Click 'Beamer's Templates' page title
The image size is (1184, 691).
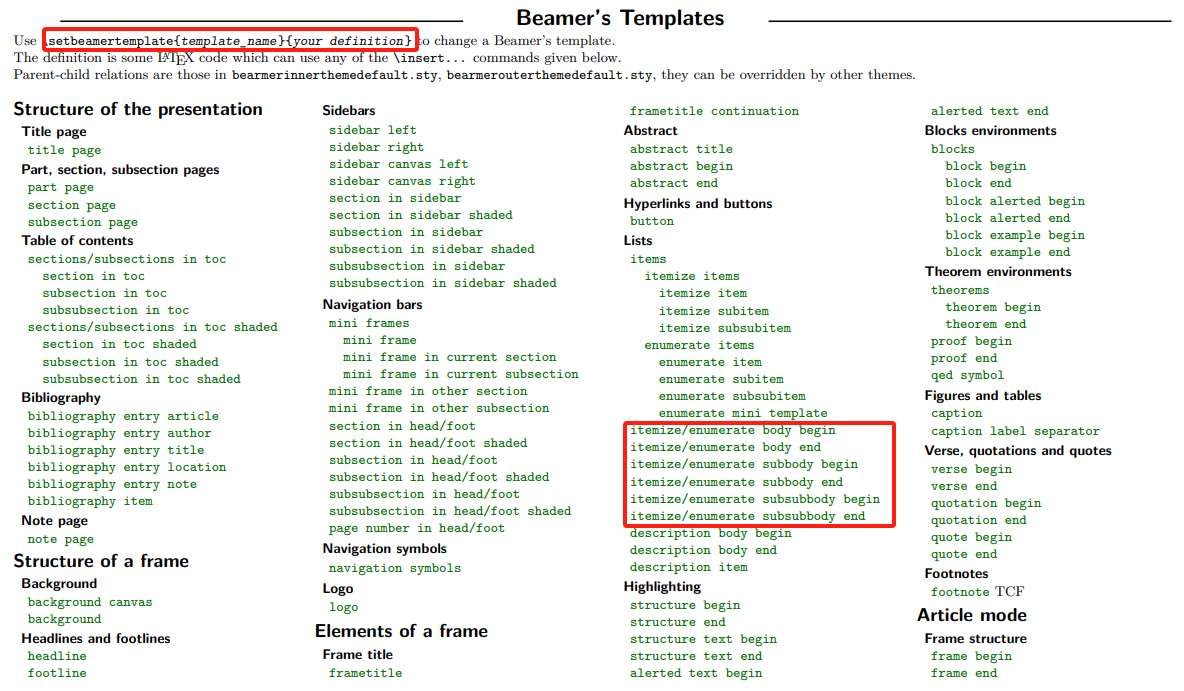click(x=620, y=18)
